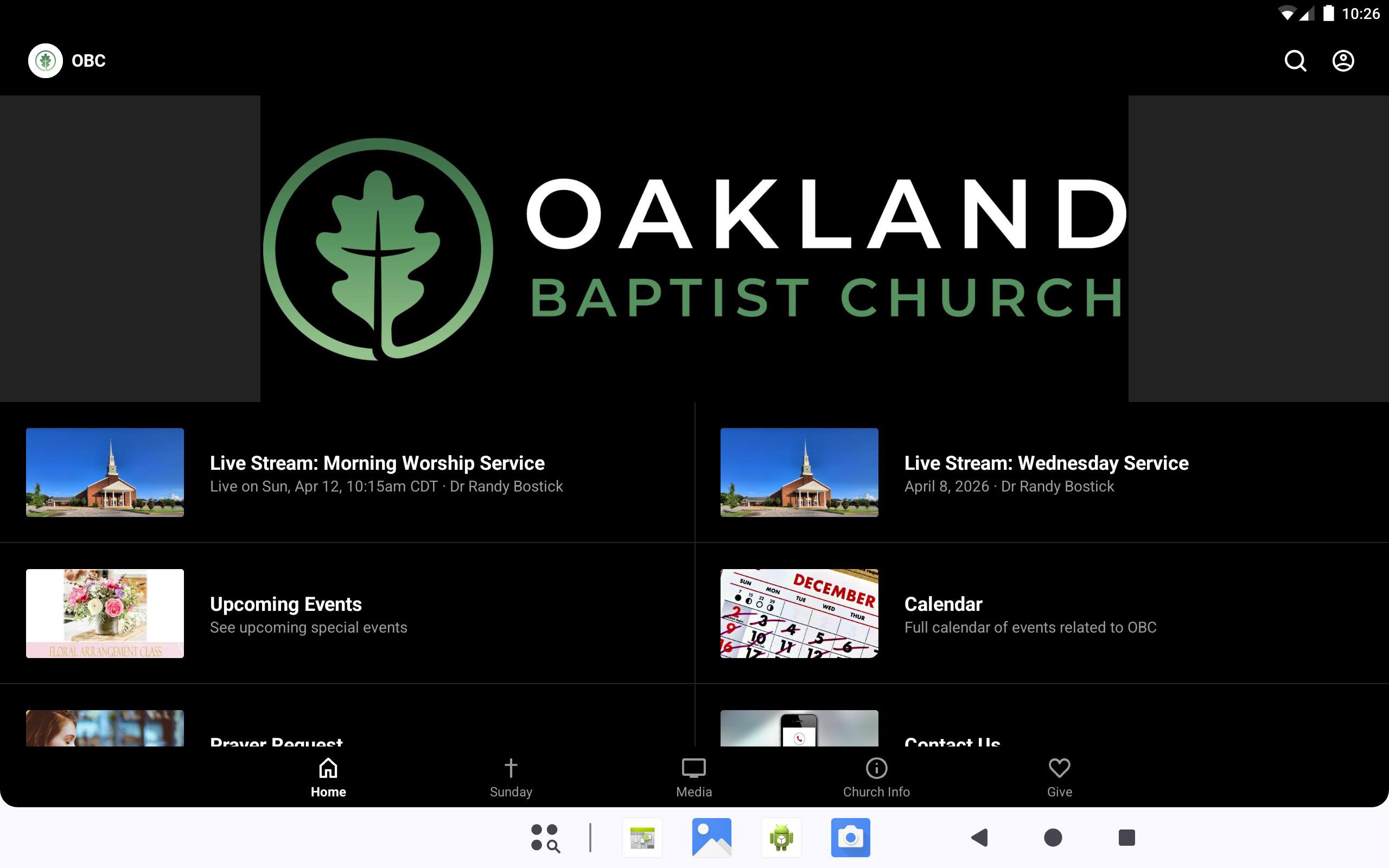This screenshot has width=1389, height=868.
Task: Tap the floral arrangement class thumbnail
Action: click(x=105, y=613)
